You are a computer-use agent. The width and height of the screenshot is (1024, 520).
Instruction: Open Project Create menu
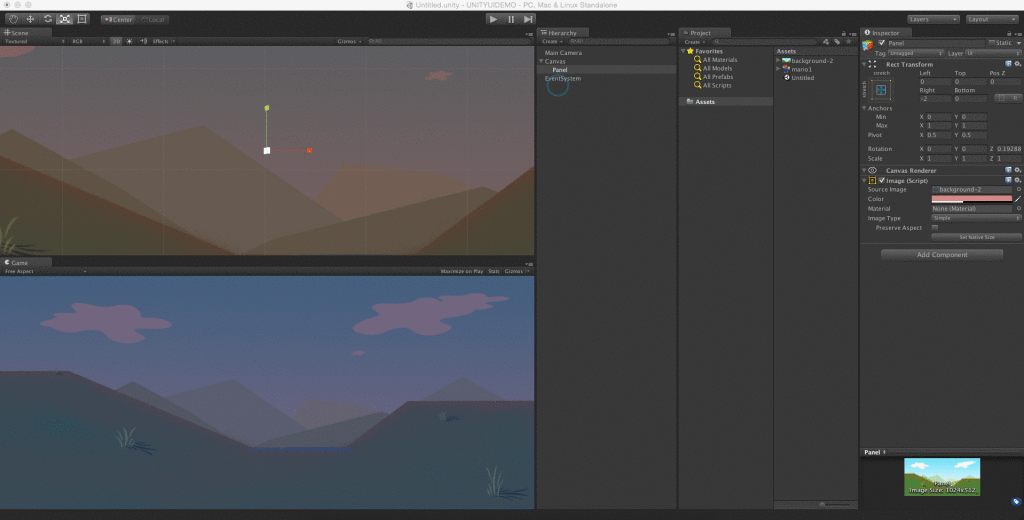coord(694,41)
